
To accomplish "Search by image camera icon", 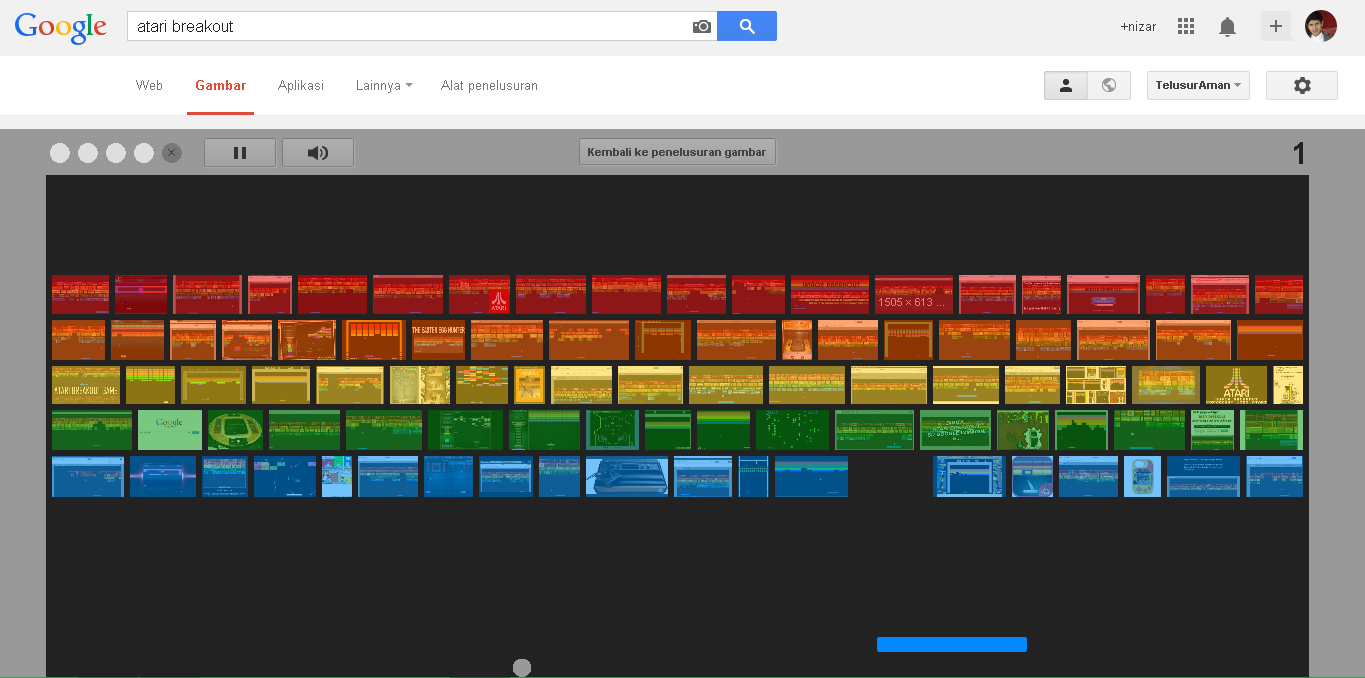I will (x=702, y=27).
